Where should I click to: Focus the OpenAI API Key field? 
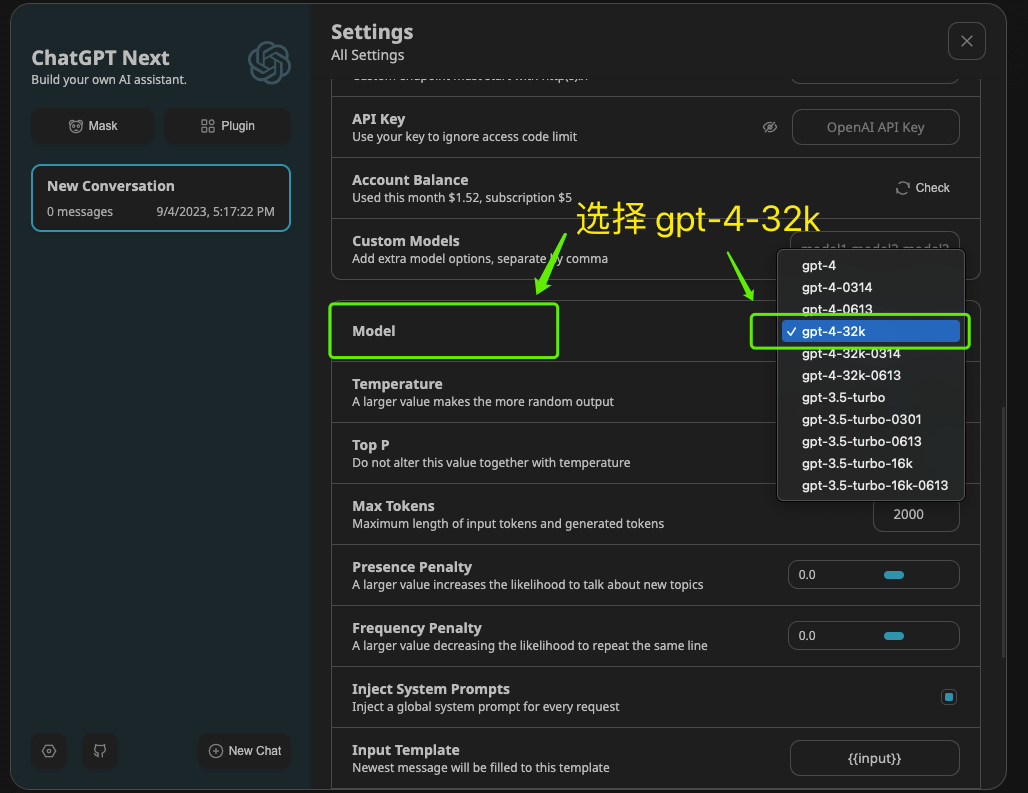click(875, 127)
